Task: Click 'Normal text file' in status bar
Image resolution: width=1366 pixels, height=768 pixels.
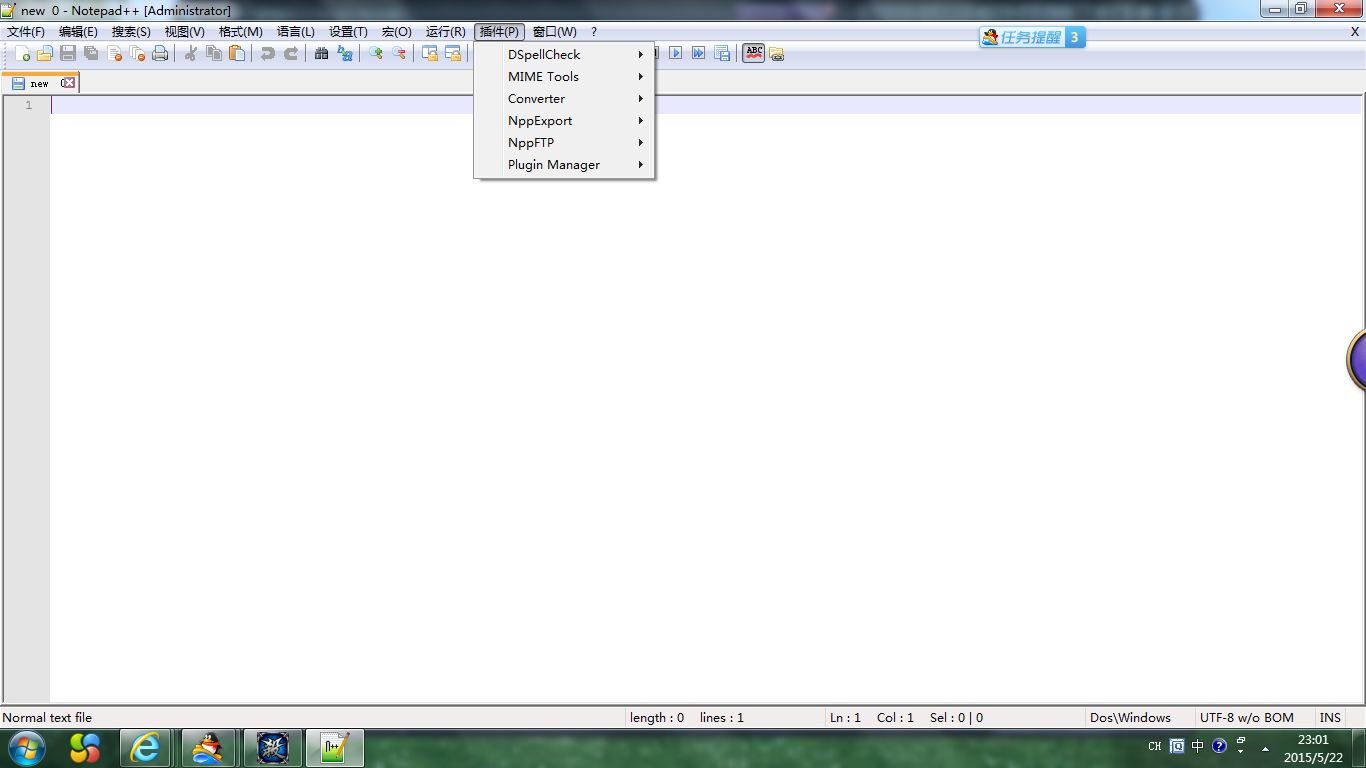Action: [47, 717]
